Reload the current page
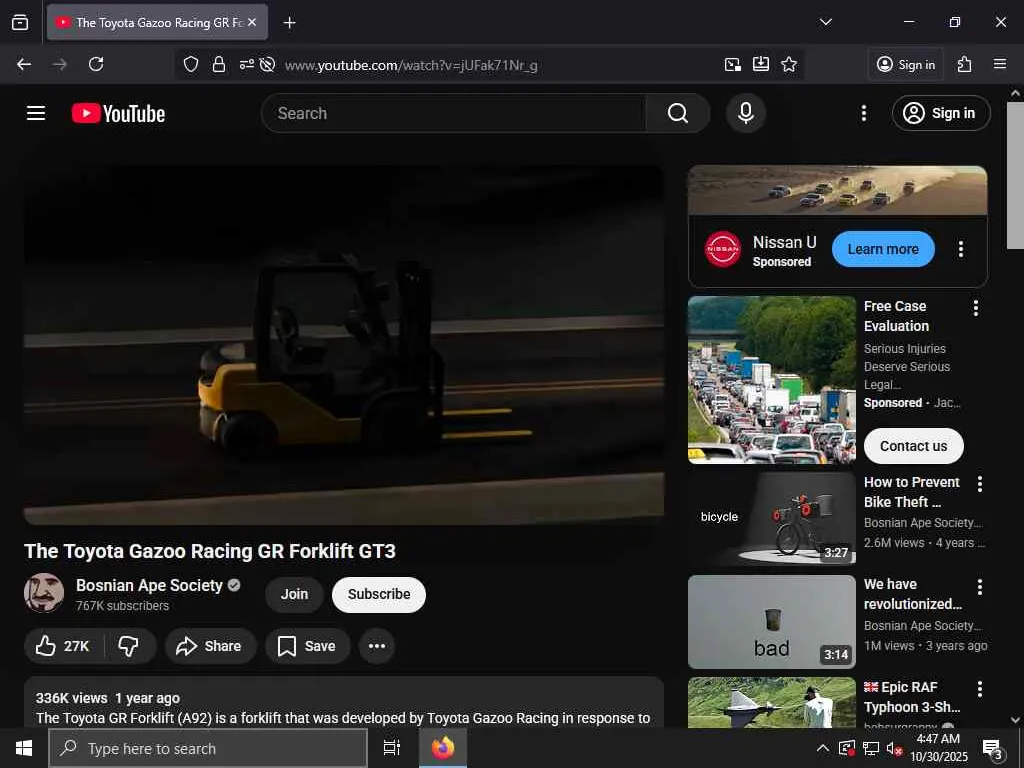The image size is (1024, 768). (96, 64)
